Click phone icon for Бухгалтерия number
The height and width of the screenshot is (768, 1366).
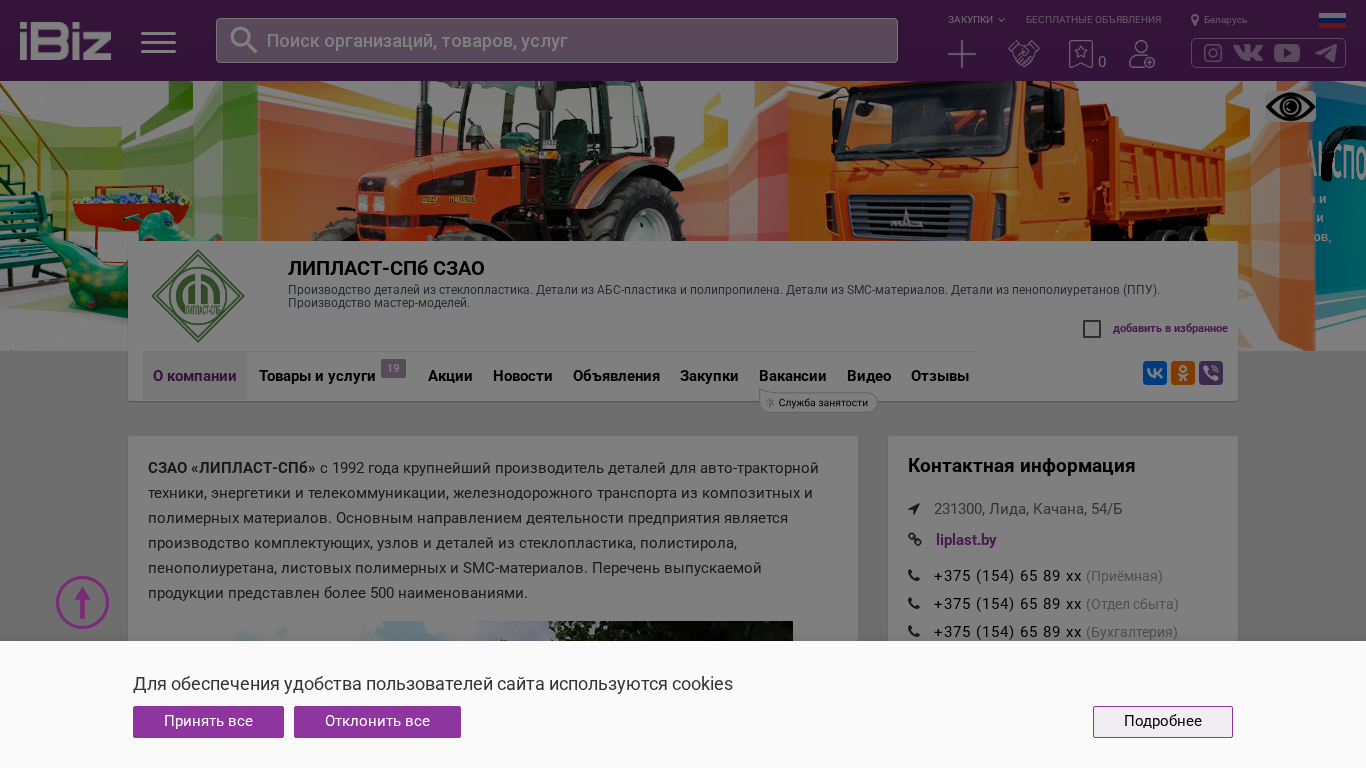coord(914,632)
